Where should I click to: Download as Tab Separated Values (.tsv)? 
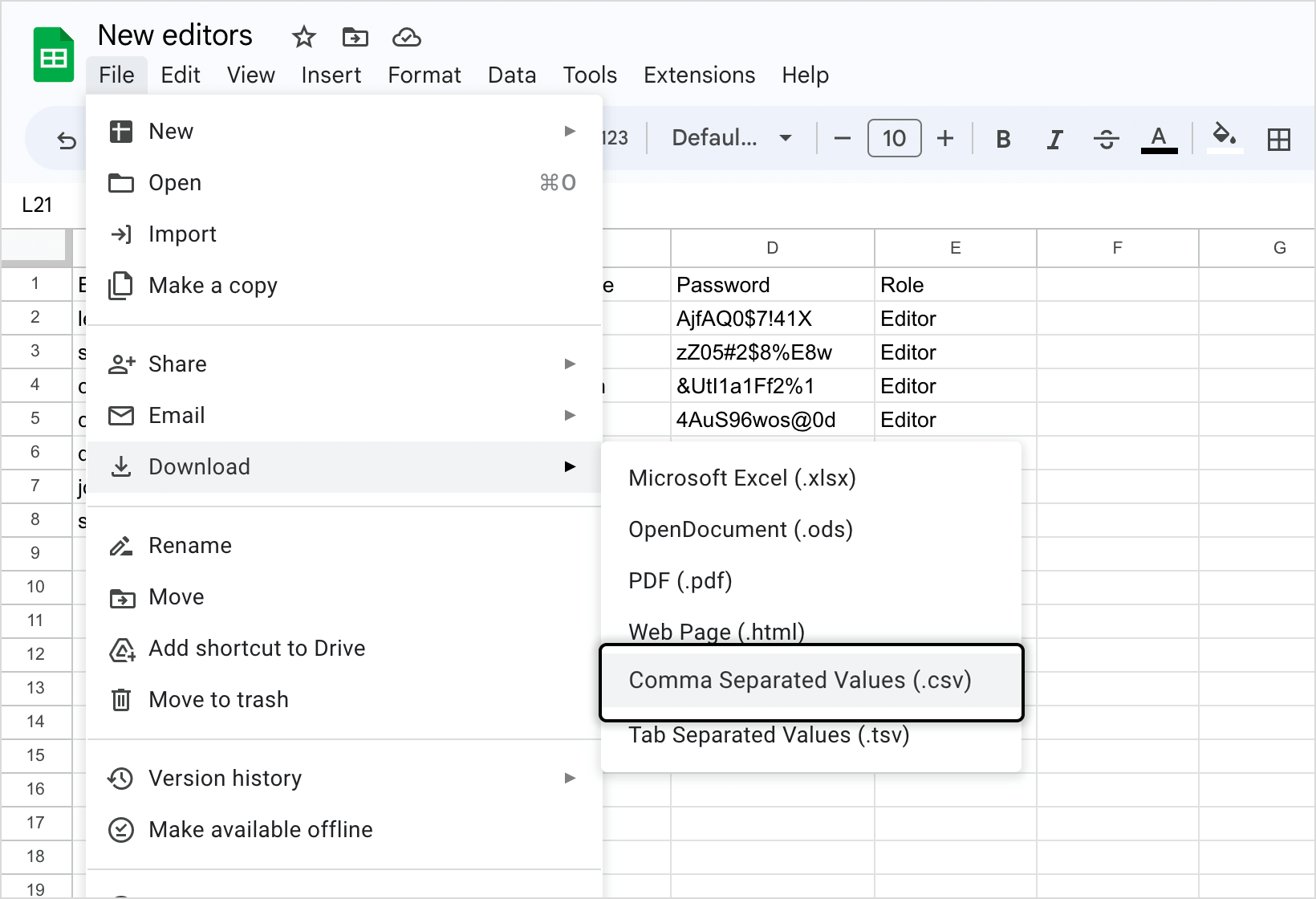811,735
